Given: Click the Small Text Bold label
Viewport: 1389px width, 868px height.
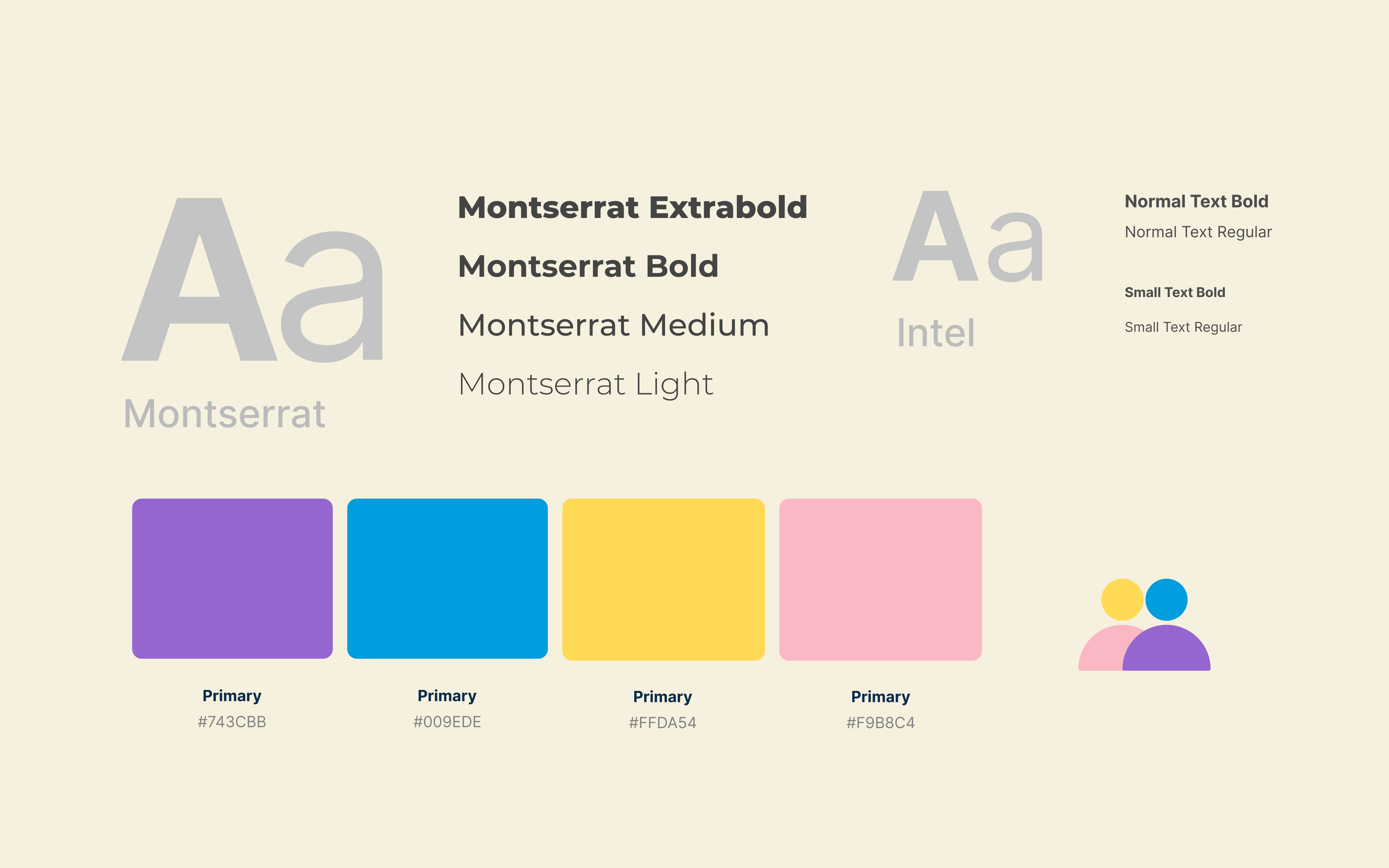Looking at the screenshot, I should coord(1175,292).
